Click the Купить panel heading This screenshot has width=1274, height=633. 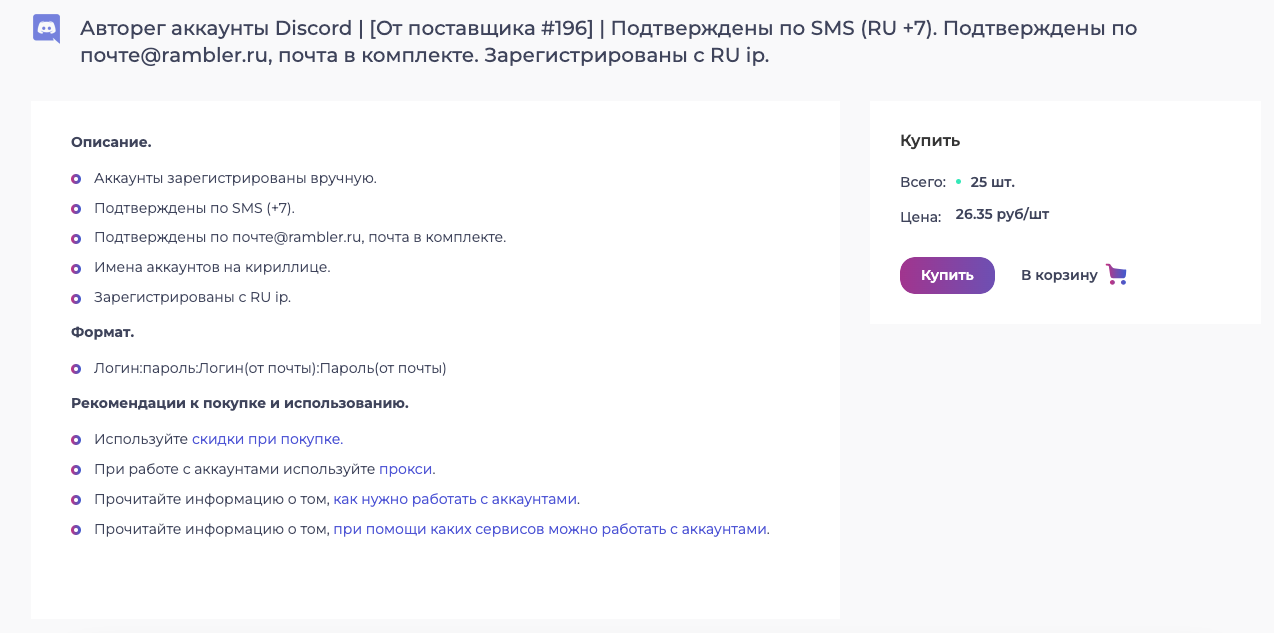pyautogui.click(x=930, y=141)
